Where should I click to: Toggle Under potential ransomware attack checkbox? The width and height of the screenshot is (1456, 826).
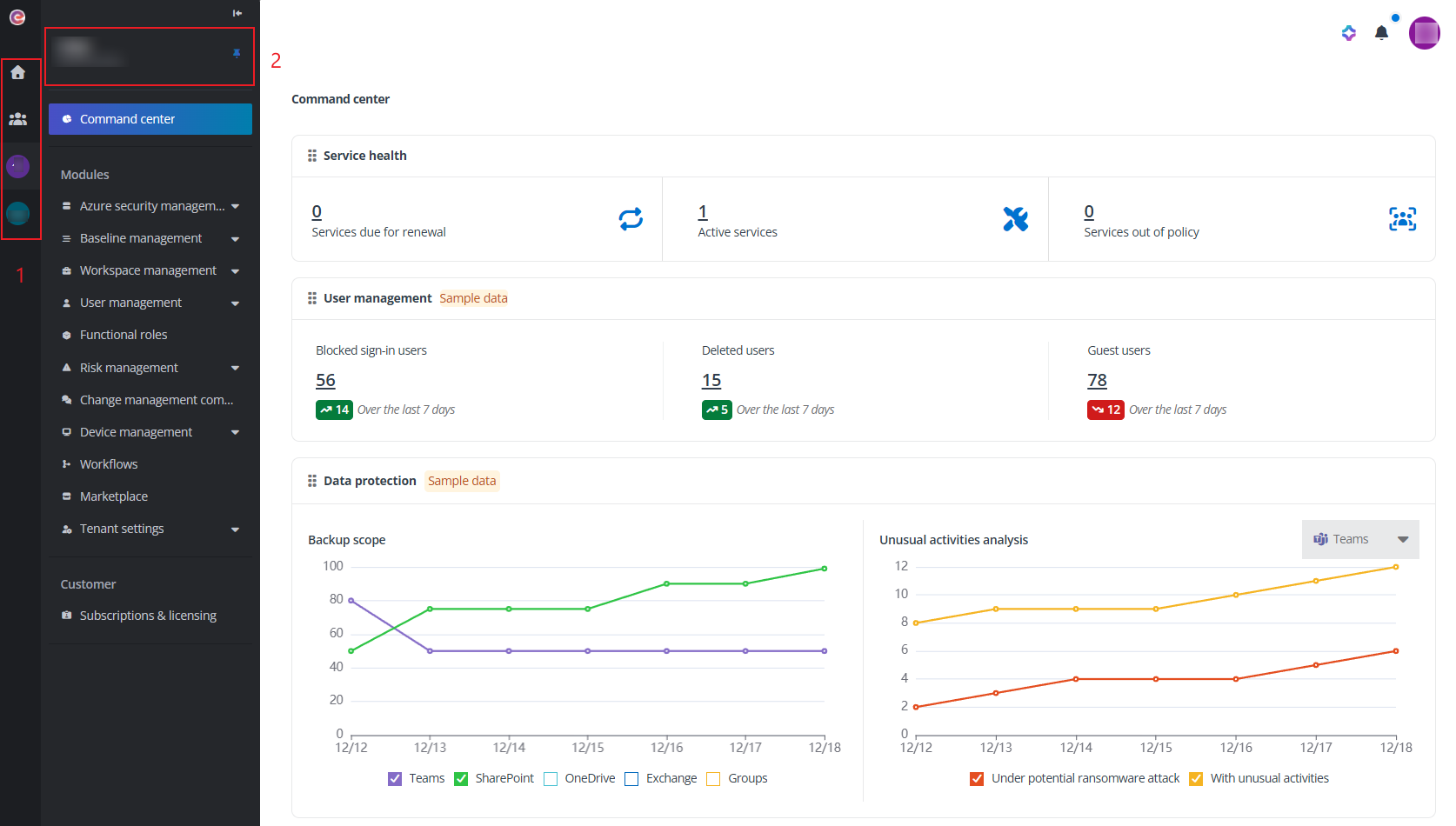point(977,779)
